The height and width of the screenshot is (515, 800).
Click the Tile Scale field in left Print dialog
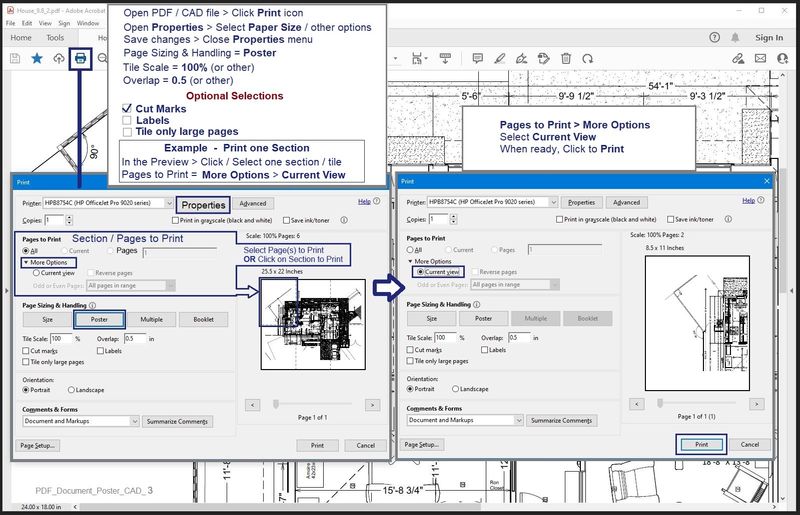point(61,339)
